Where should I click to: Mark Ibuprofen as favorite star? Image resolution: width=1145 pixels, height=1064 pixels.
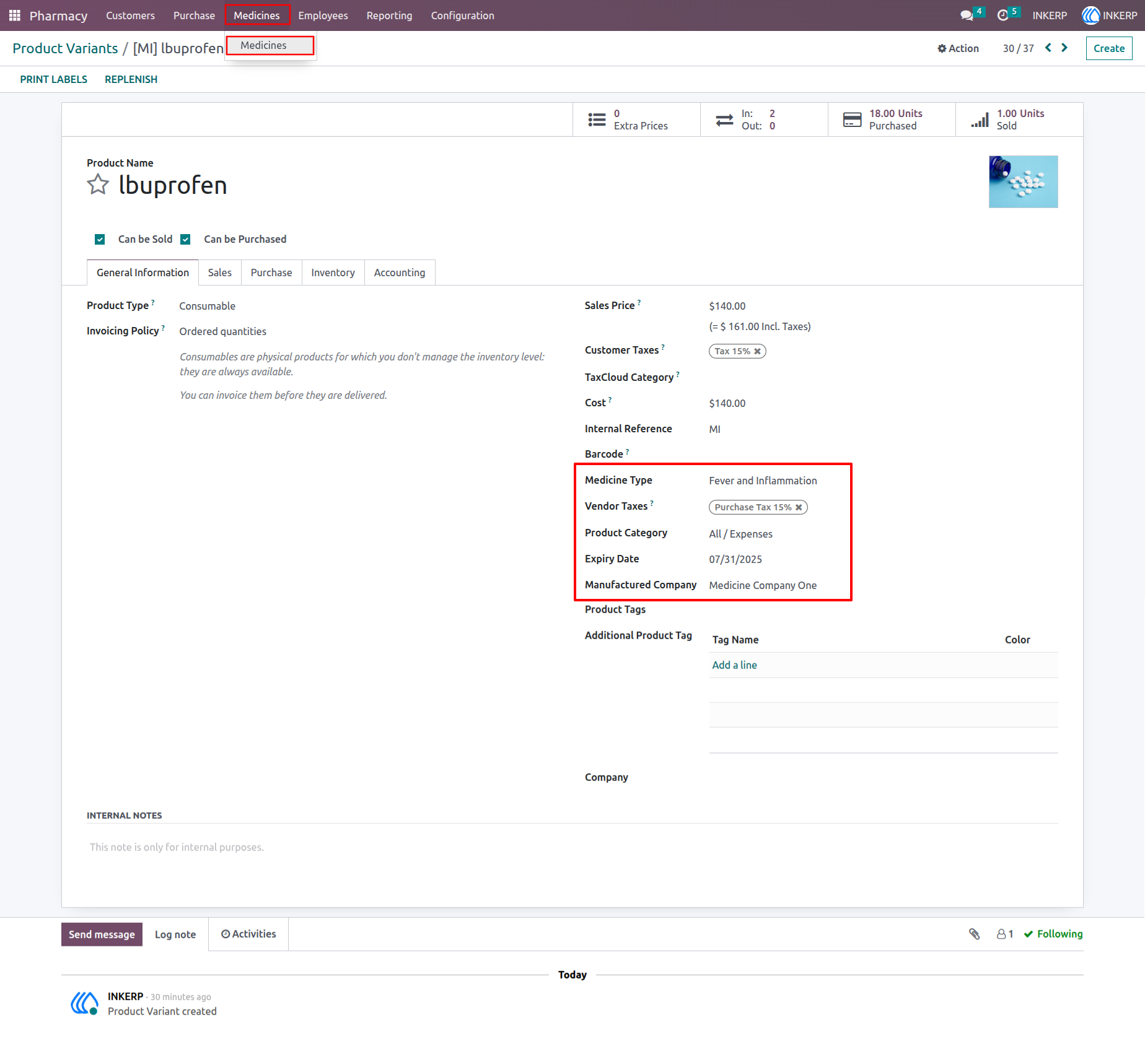tap(98, 185)
